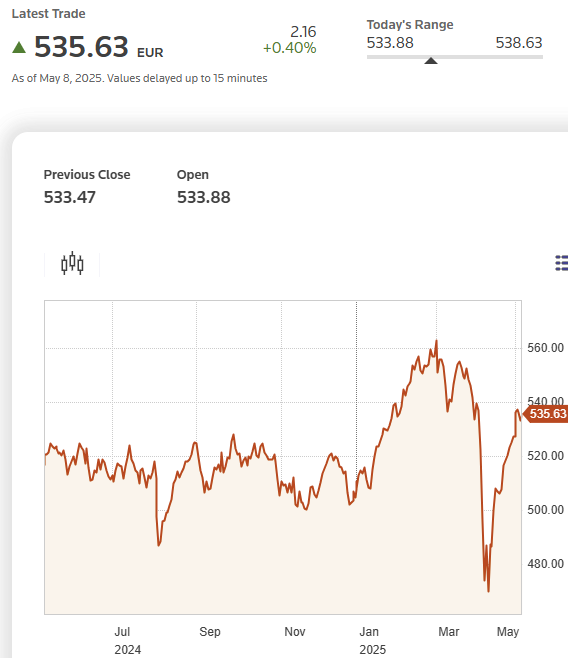Click the 535.63 price tag on chart
Viewport: 568px width, 658px height.
coord(547,414)
